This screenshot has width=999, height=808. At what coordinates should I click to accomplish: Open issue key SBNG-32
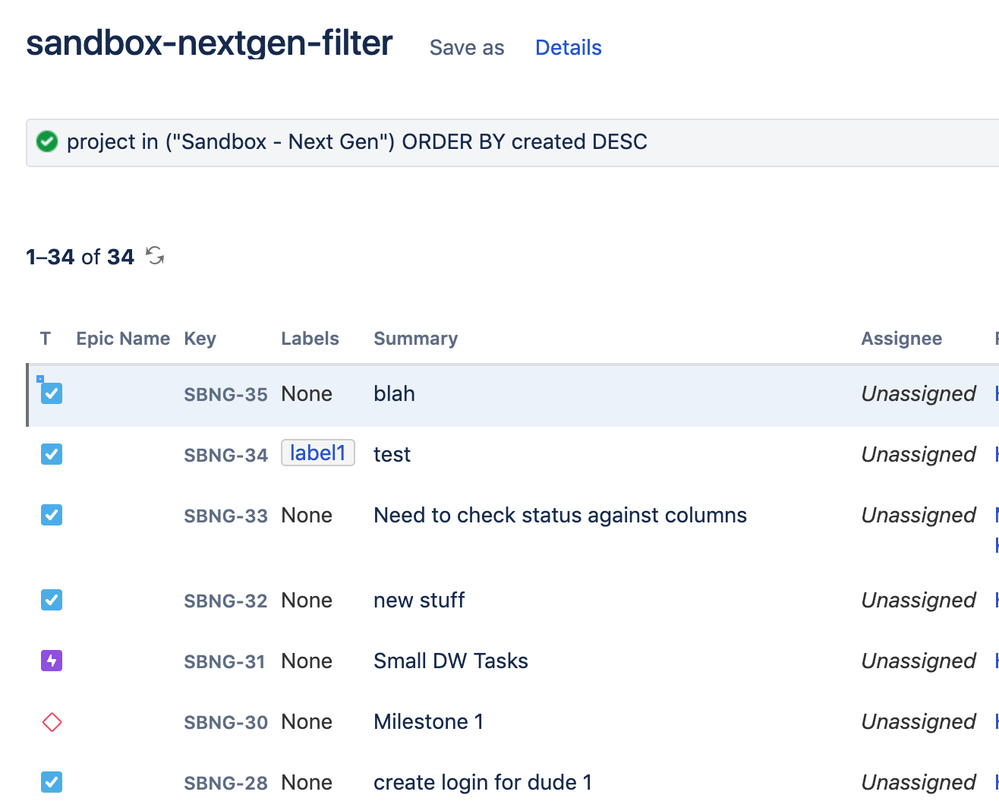pyautogui.click(x=226, y=601)
